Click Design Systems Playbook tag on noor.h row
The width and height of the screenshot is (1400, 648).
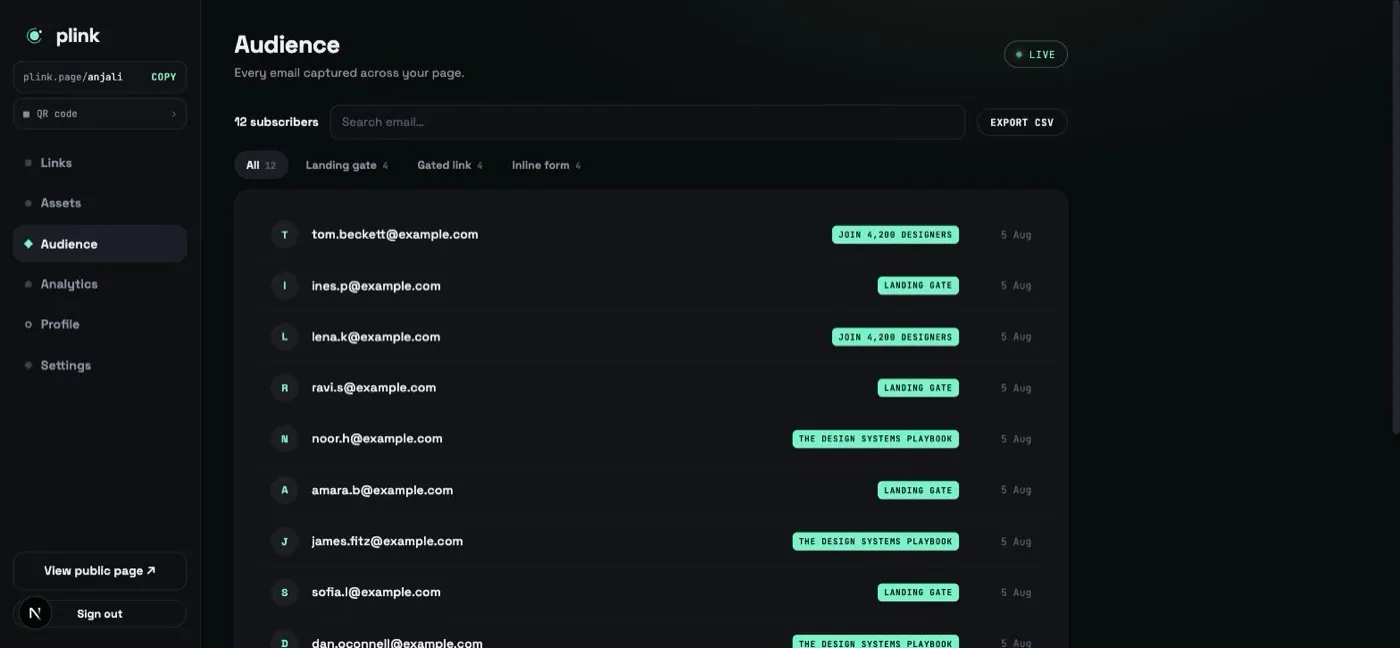[876, 439]
